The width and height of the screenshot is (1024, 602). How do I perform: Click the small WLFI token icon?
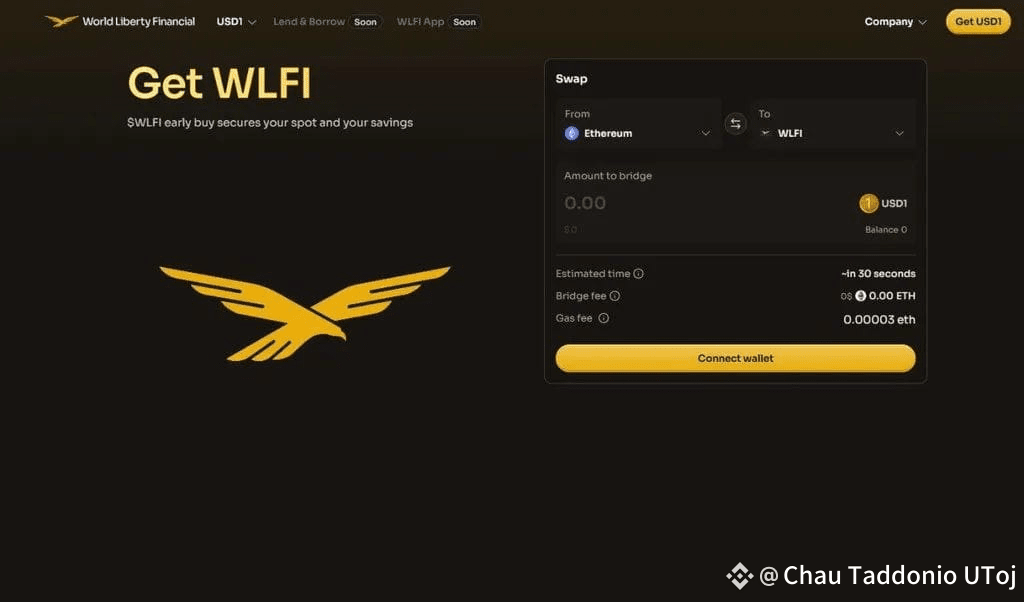point(765,133)
